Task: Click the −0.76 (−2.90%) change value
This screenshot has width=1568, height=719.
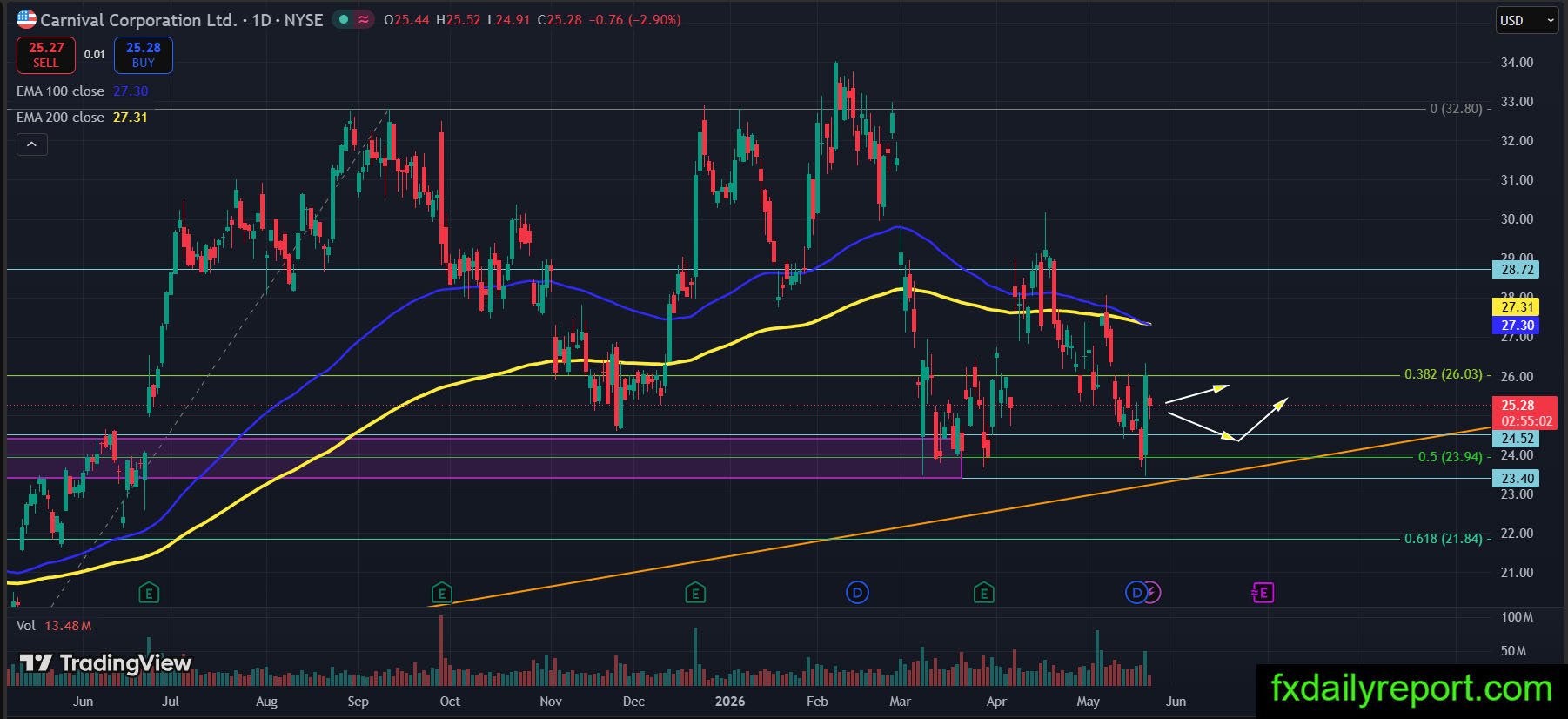Action: point(634,19)
